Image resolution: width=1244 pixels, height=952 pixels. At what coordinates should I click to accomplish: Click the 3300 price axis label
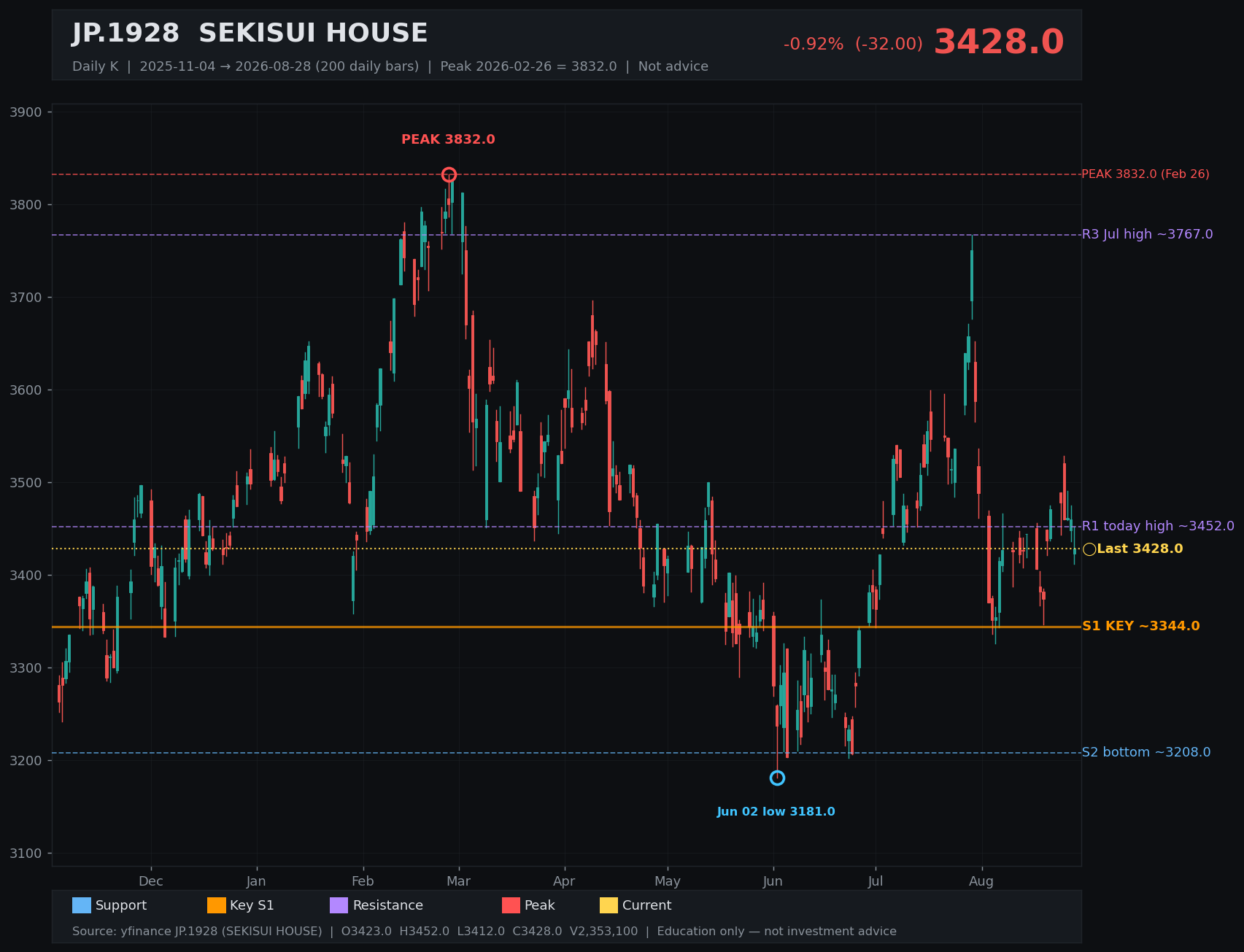26,668
